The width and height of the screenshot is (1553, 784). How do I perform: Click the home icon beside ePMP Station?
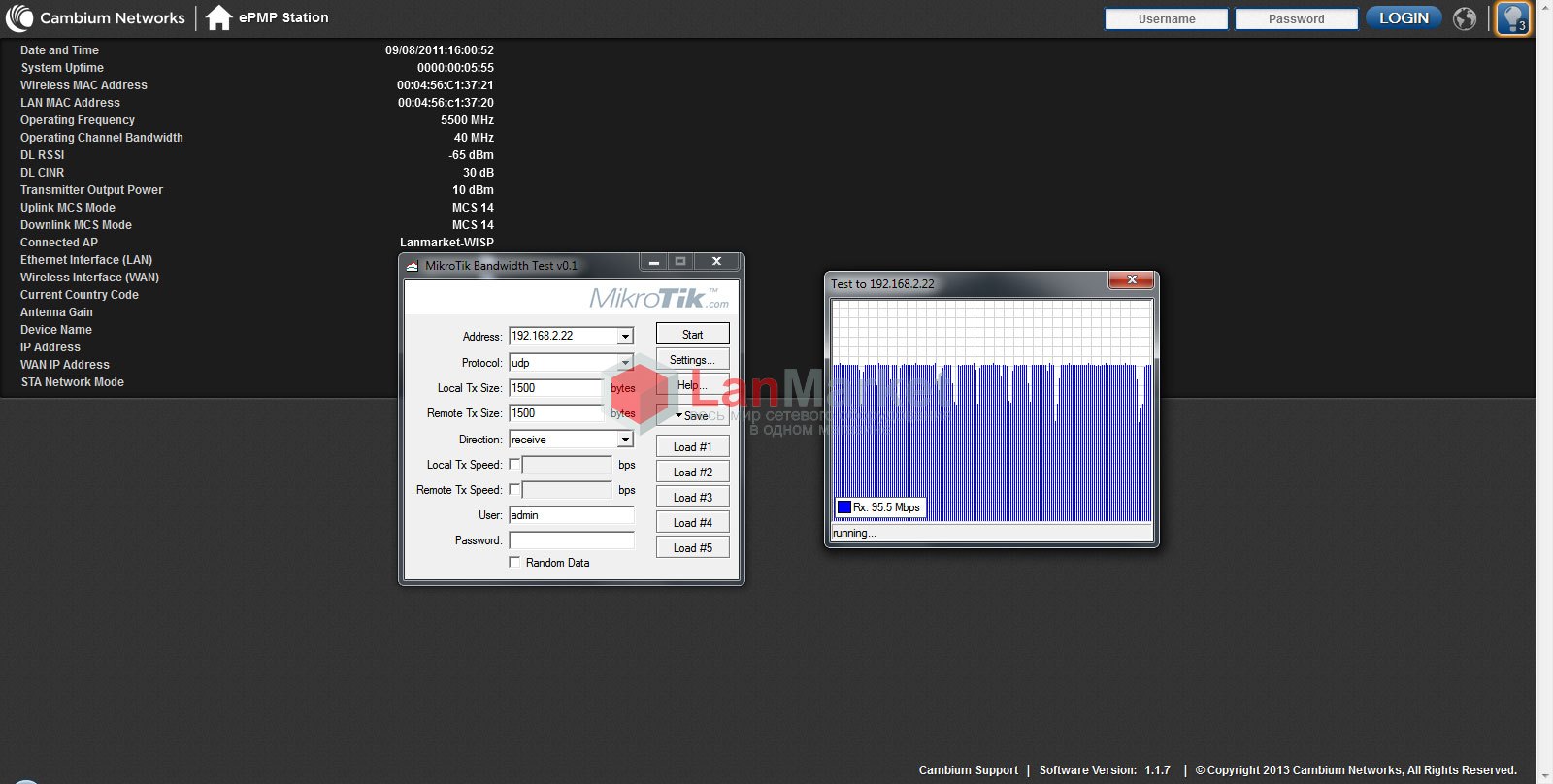218,17
